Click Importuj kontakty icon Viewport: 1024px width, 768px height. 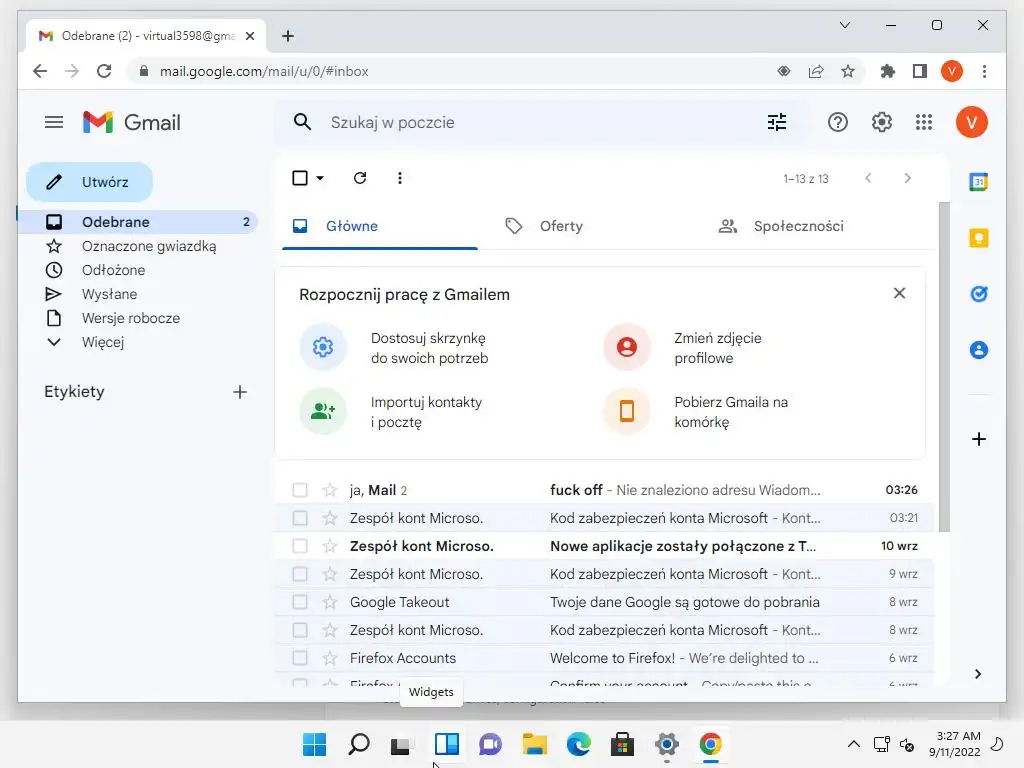323,411
